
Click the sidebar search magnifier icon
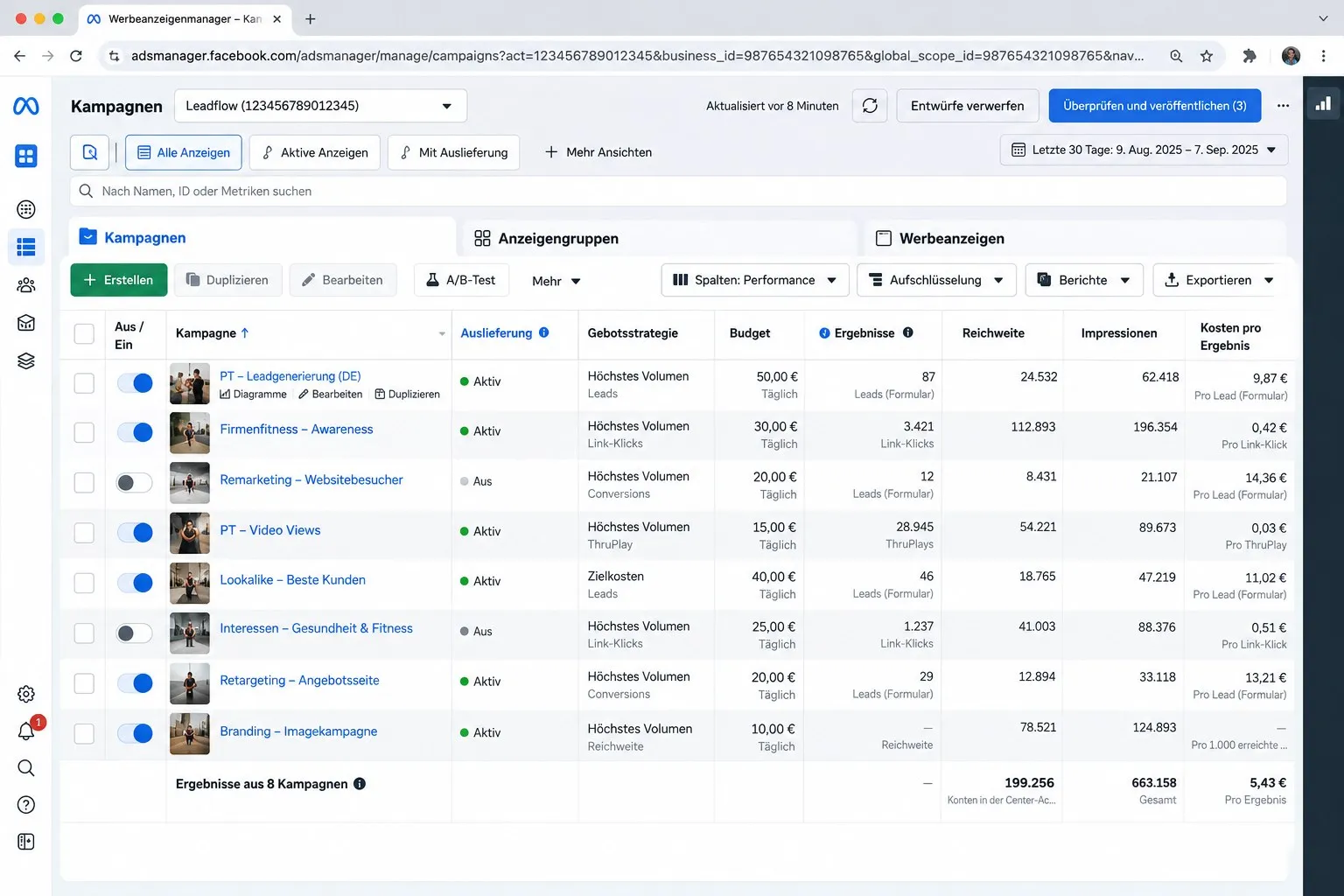pyautogui.click(x=26, y=768)
